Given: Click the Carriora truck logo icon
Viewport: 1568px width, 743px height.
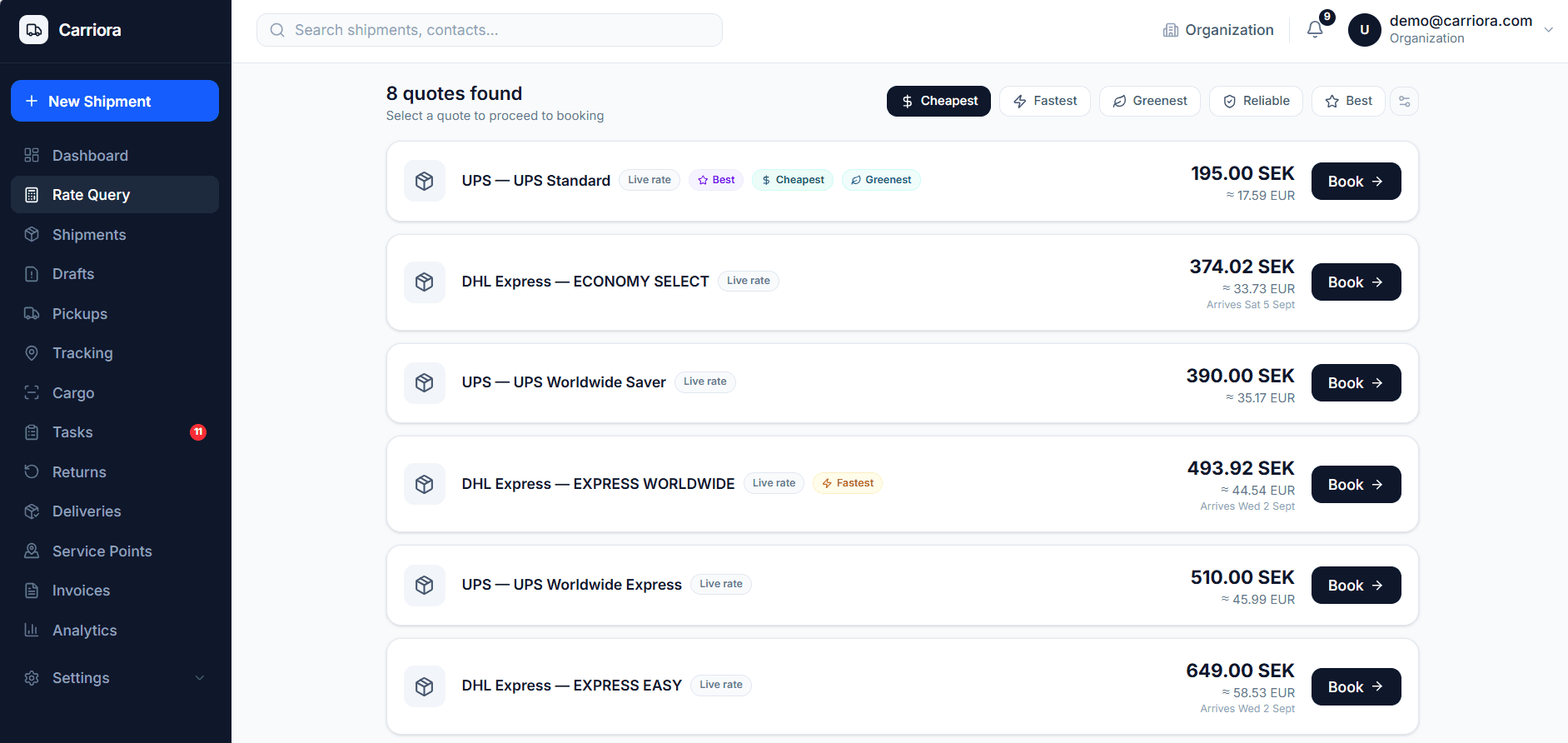Looking at the screenshot, I should click(x=33, y=30).
